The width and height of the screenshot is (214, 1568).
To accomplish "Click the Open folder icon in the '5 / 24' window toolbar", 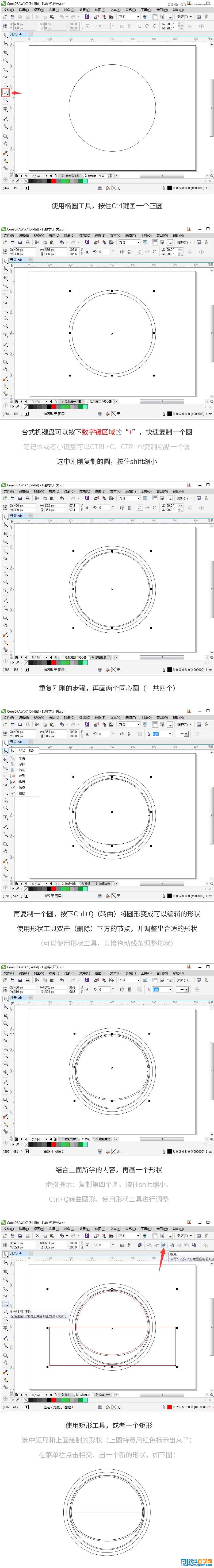I will click(x=13, y=498).
